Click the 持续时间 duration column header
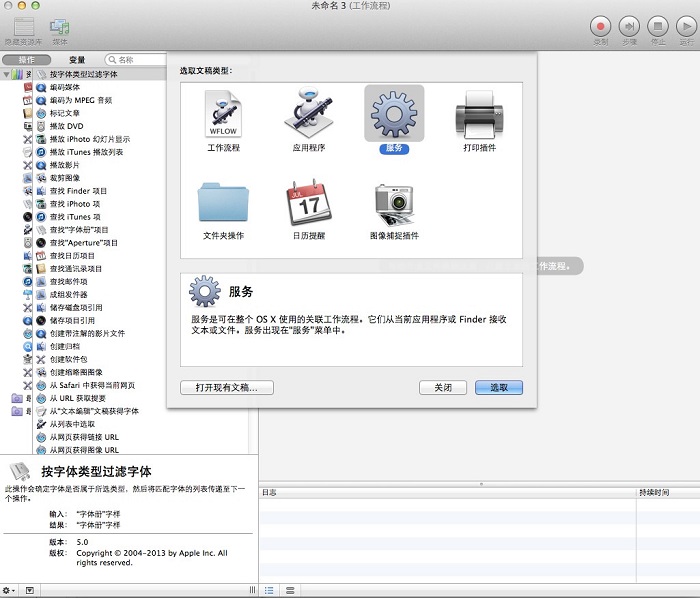The height and width of the screenshot is (598, 700). pos(668,492)
